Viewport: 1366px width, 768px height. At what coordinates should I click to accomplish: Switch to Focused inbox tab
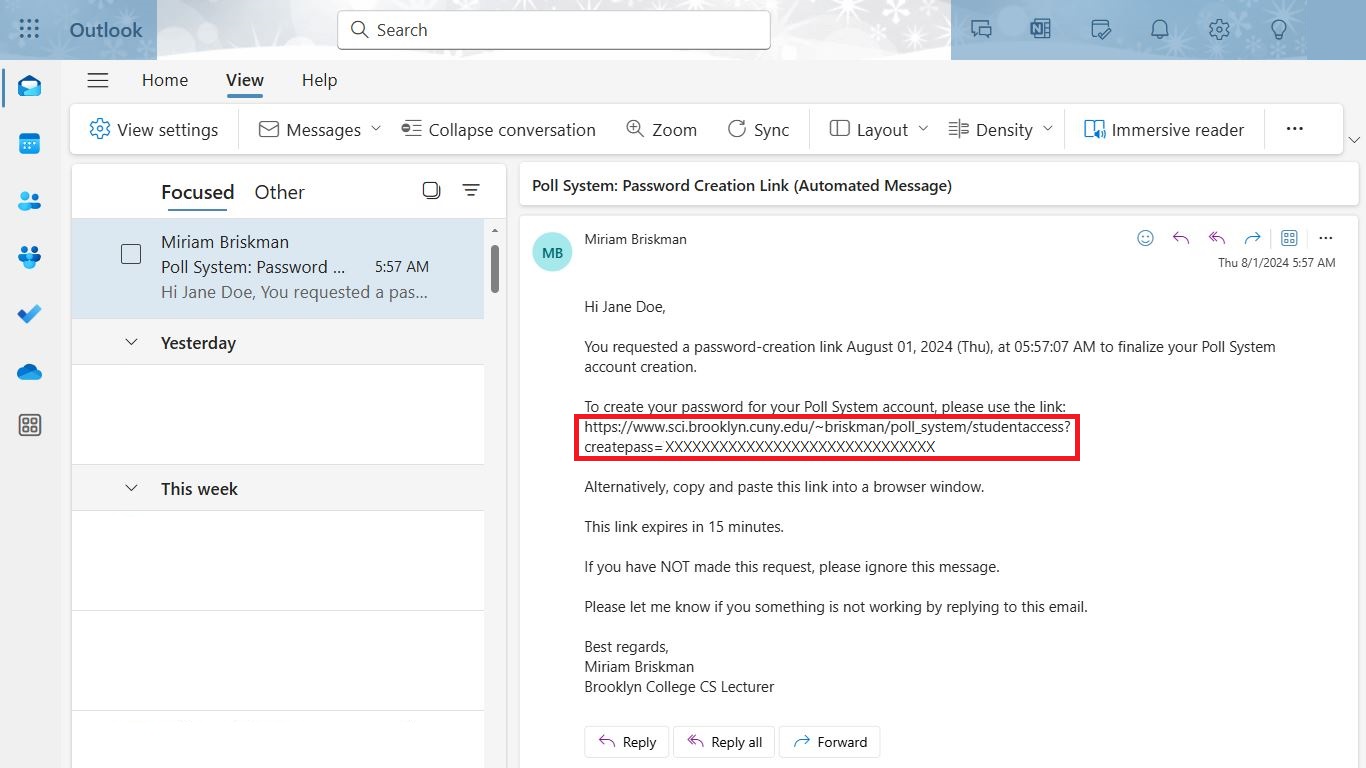click(198, 192)
